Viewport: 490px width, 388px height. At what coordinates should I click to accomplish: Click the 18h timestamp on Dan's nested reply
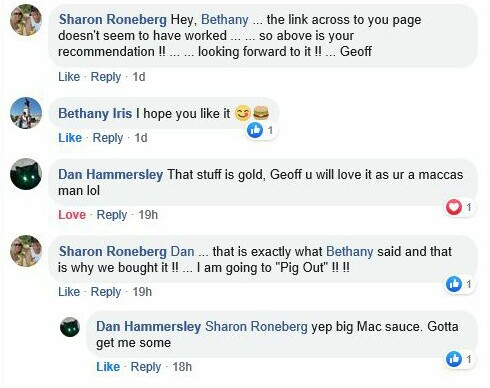point(182,367)
